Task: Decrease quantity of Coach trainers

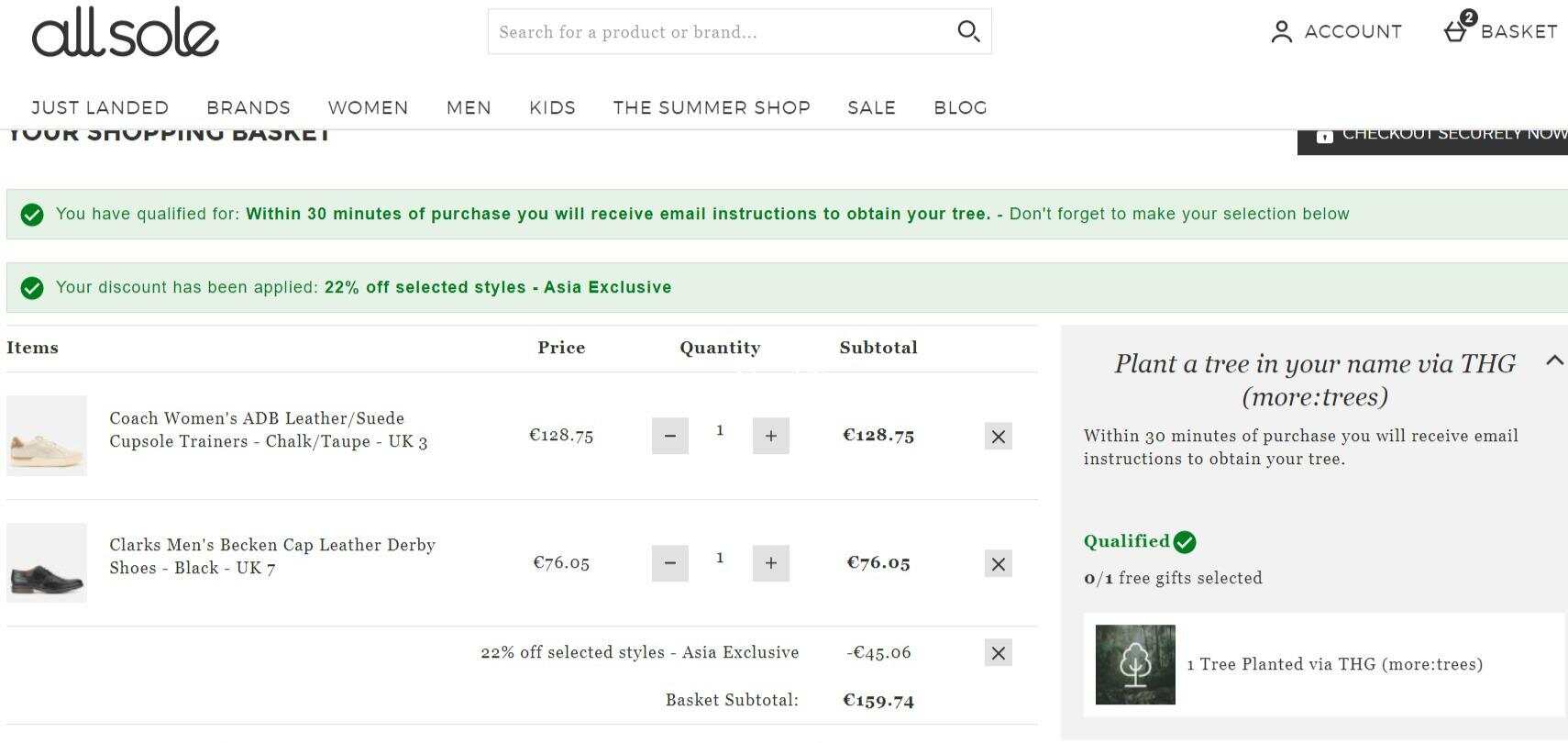Action: tap(670, 436)
